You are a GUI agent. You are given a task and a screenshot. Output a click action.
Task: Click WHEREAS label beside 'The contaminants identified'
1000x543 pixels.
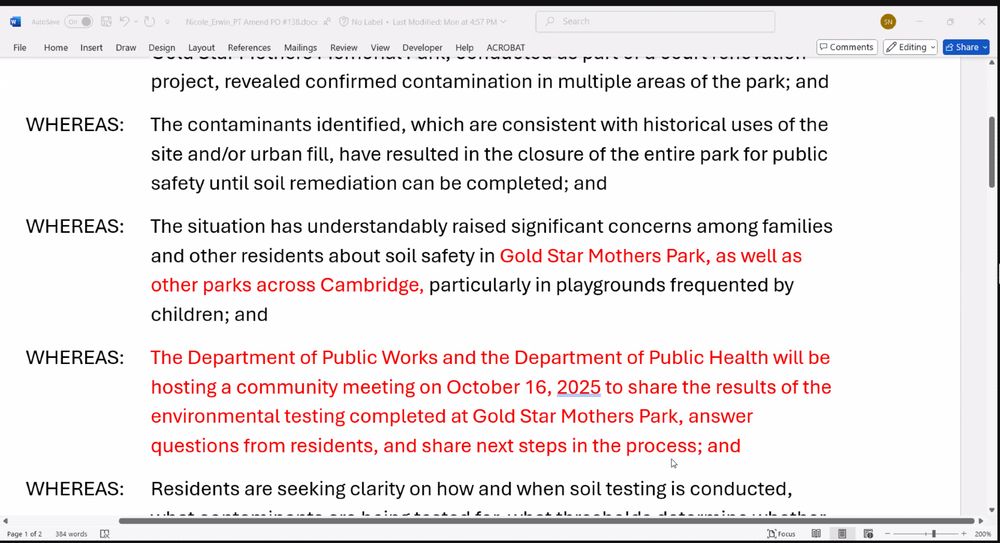[x=75, y=124]
